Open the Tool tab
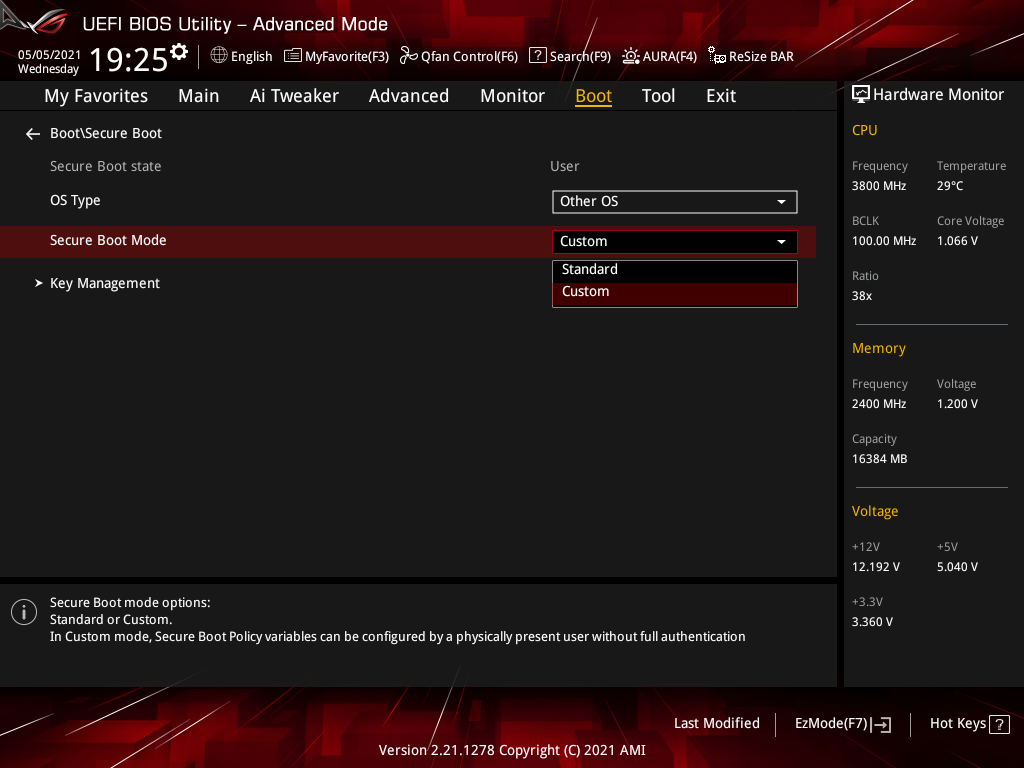 tap(658, 96)
